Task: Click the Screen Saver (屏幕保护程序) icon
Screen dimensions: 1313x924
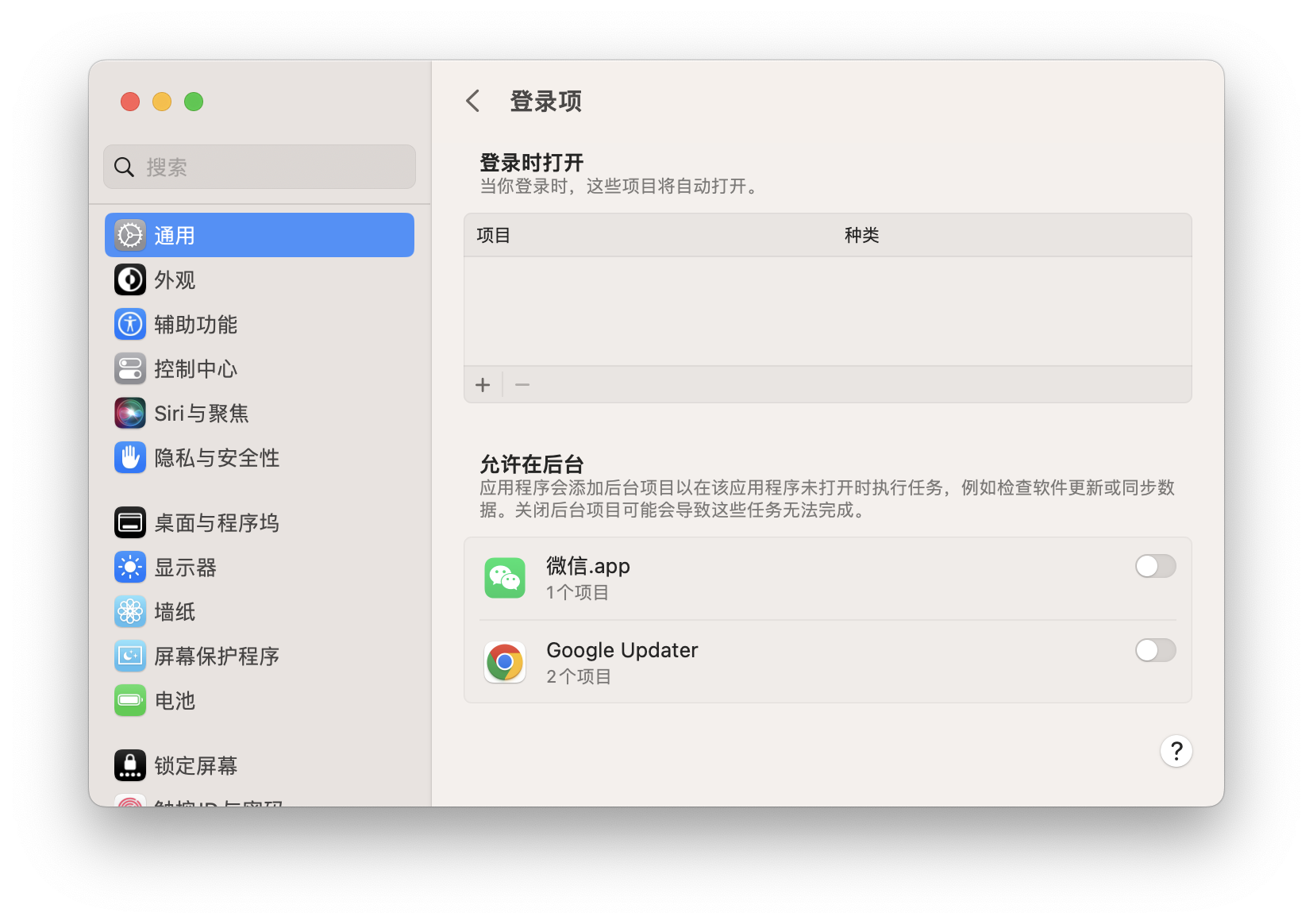Action: click(x=130, y=656)
